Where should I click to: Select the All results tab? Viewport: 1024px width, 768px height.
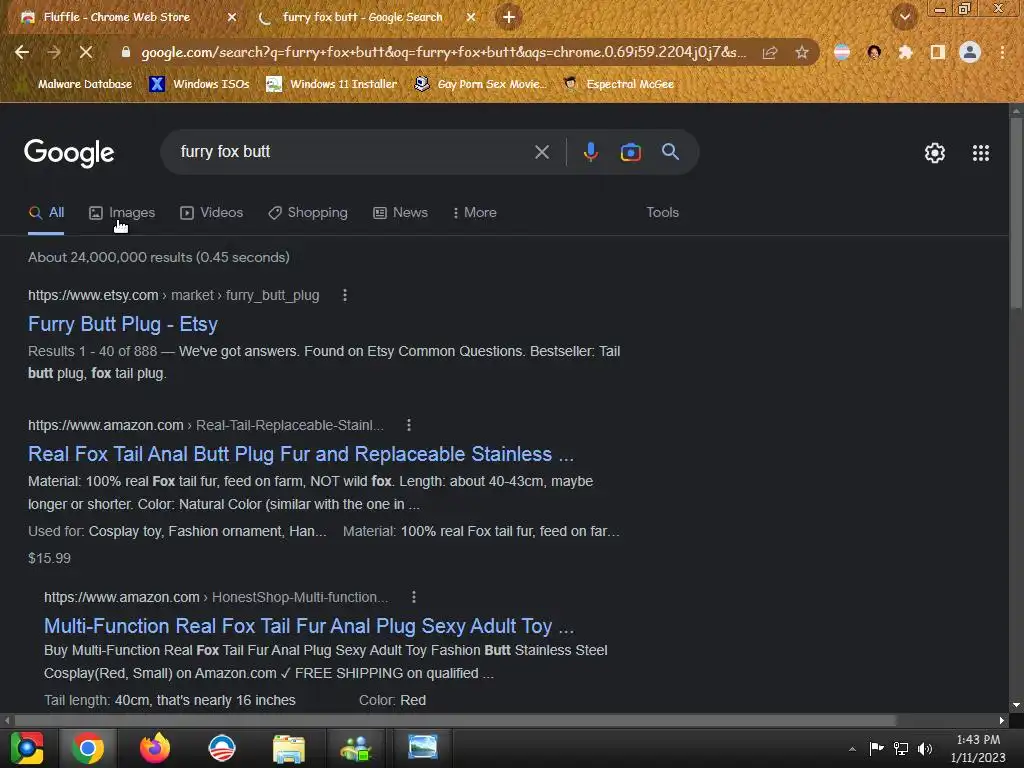(x=46, y=213)
